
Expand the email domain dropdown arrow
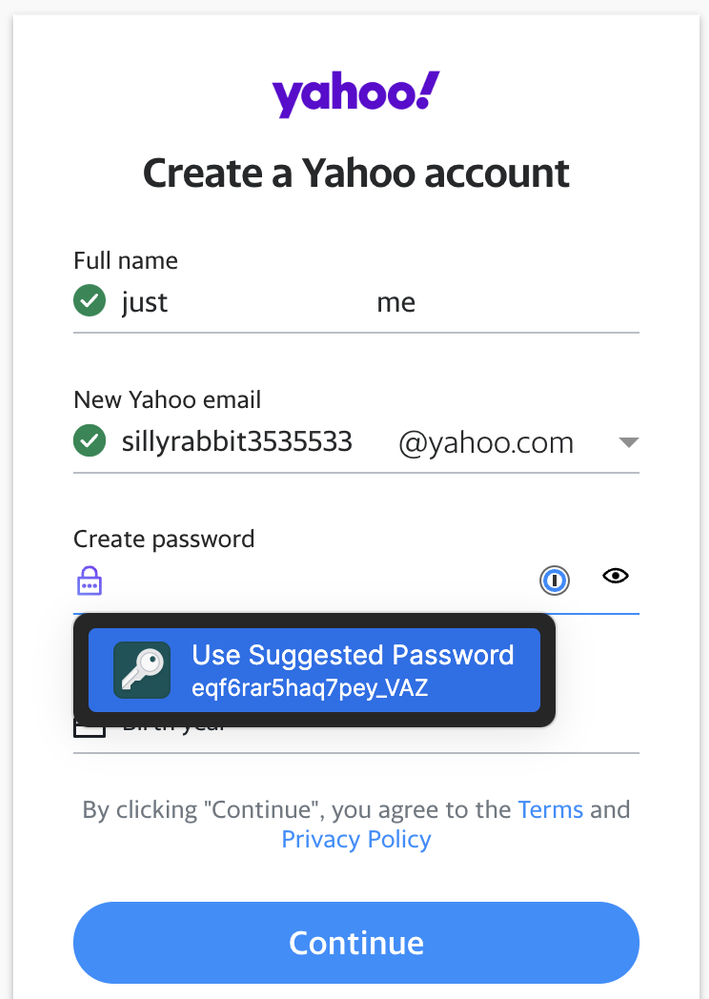628,443
